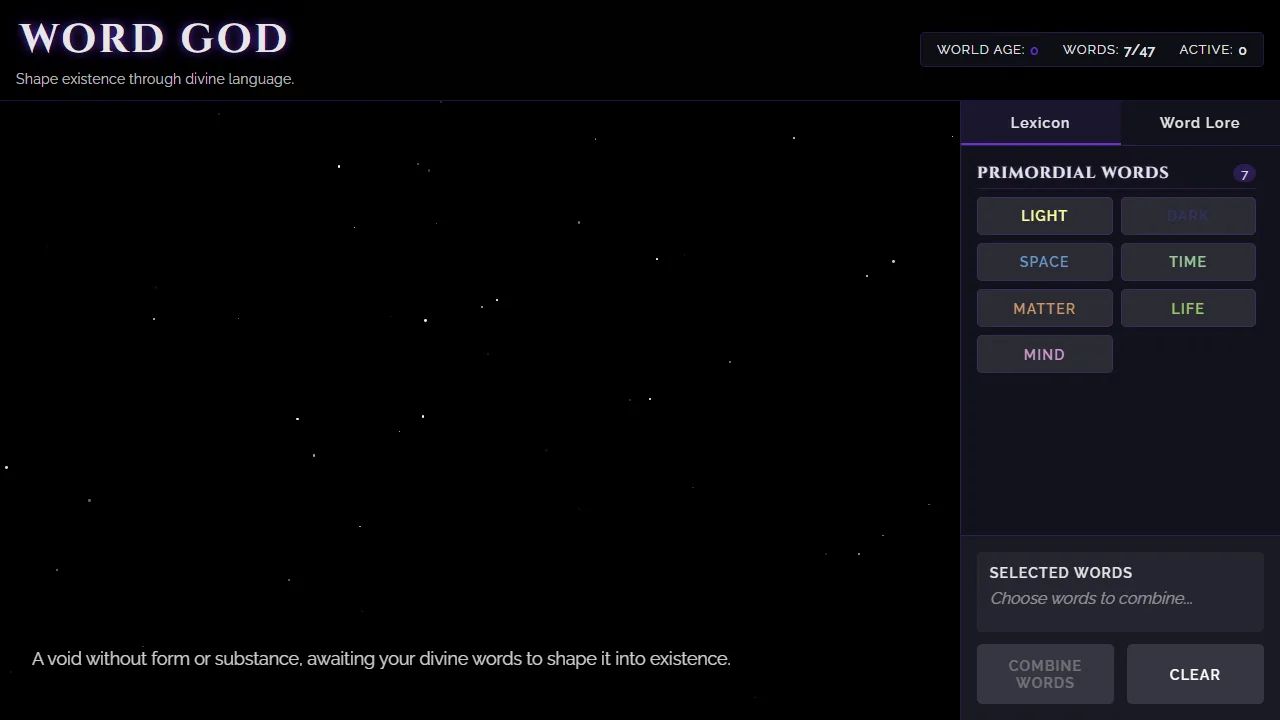Image resolution: width=1280 pixels, height=720 pixels.
Task: Click the WORD GOD title
Action: (x=154, y=38)
